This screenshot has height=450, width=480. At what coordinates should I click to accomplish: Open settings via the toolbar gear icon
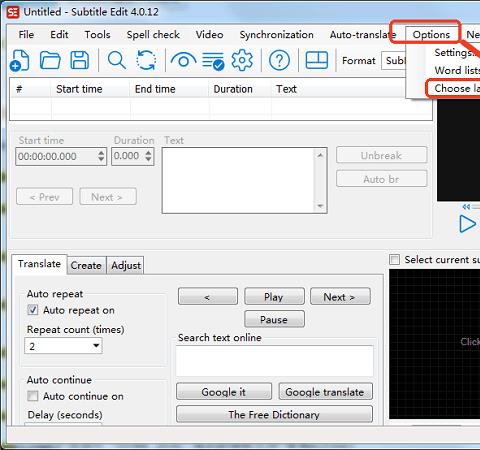242,60
